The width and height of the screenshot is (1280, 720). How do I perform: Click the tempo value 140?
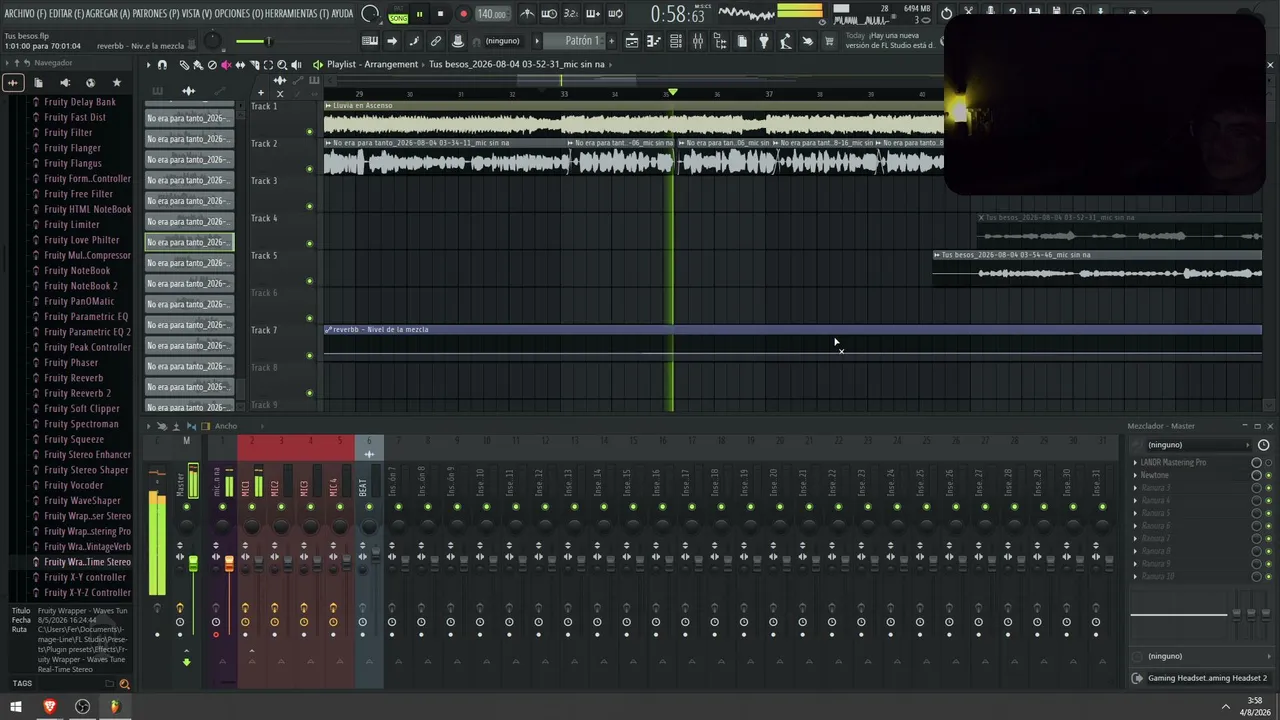pos(491,14)
